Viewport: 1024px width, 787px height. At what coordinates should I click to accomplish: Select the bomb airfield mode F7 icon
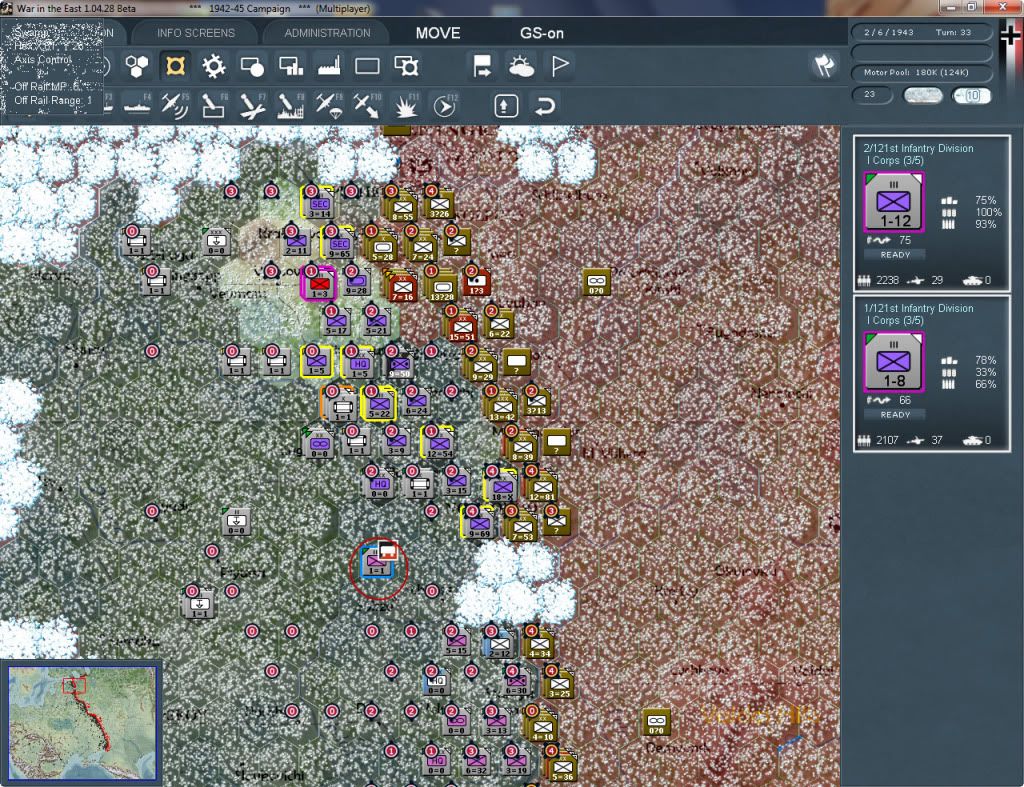(252, 105)
